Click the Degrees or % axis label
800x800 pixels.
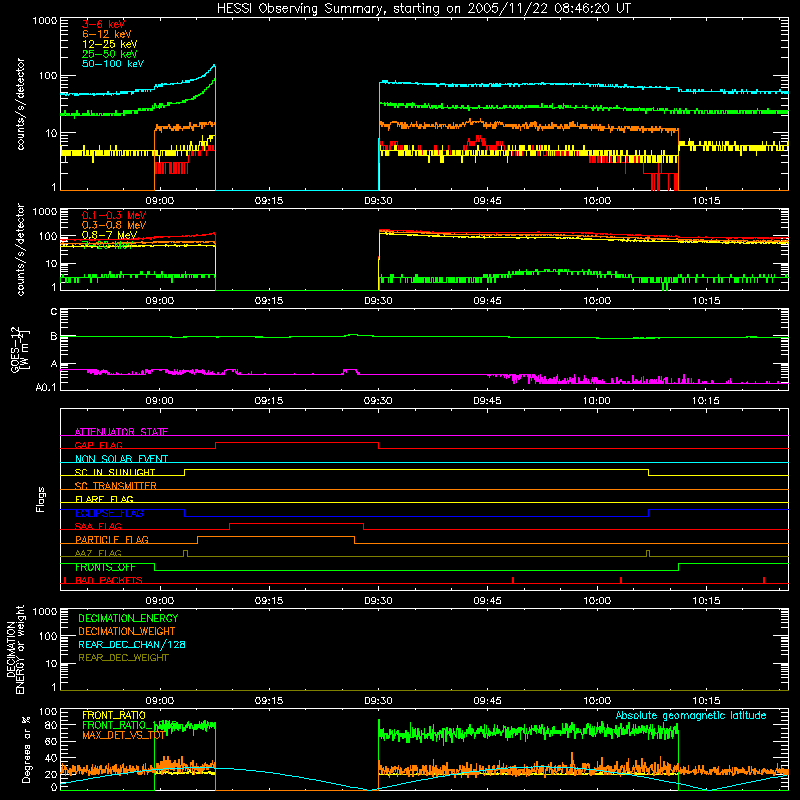tap(26, 749)
